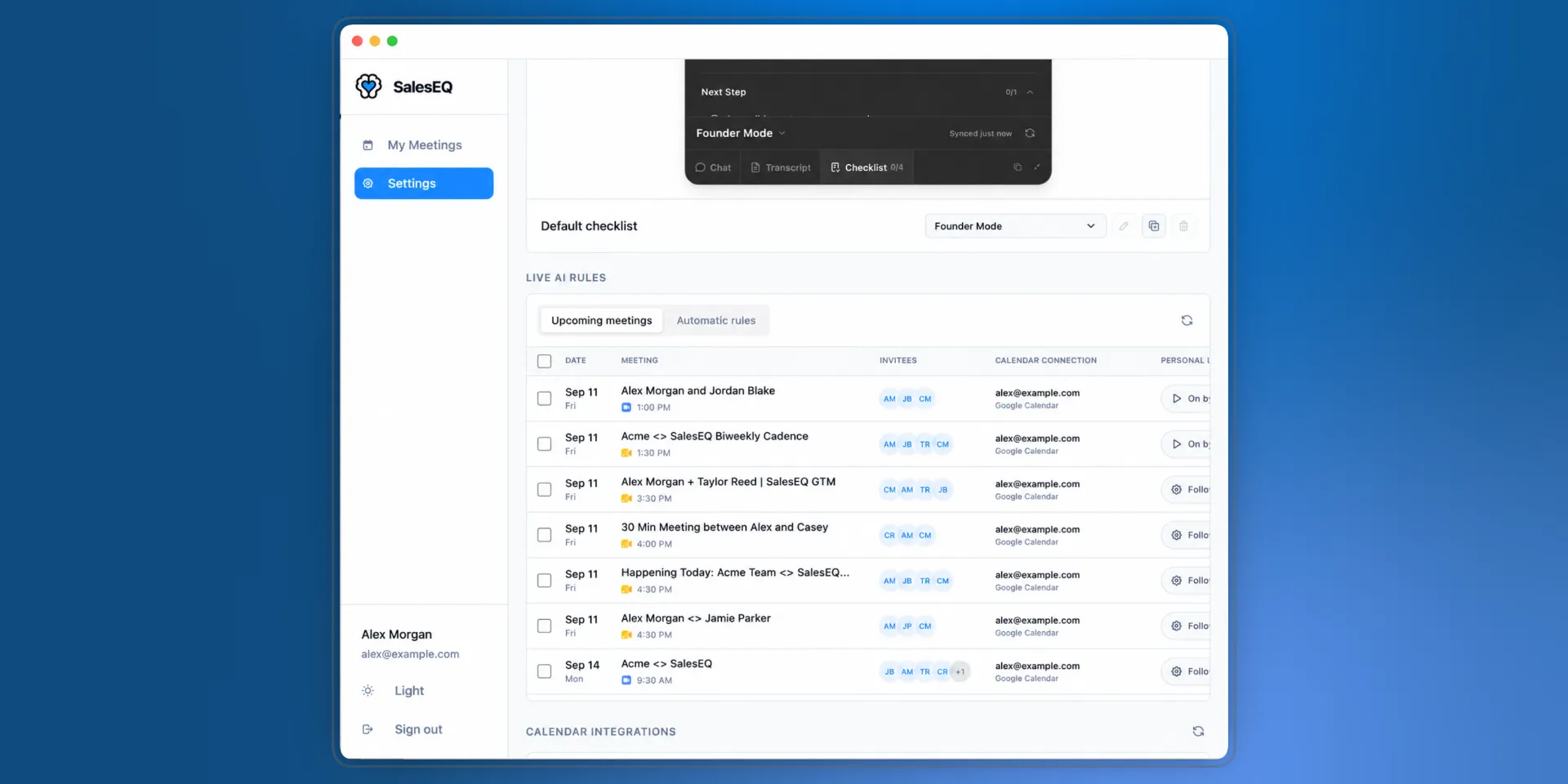Click the expand icon in the dark widget

click(x=1037, y=167)
